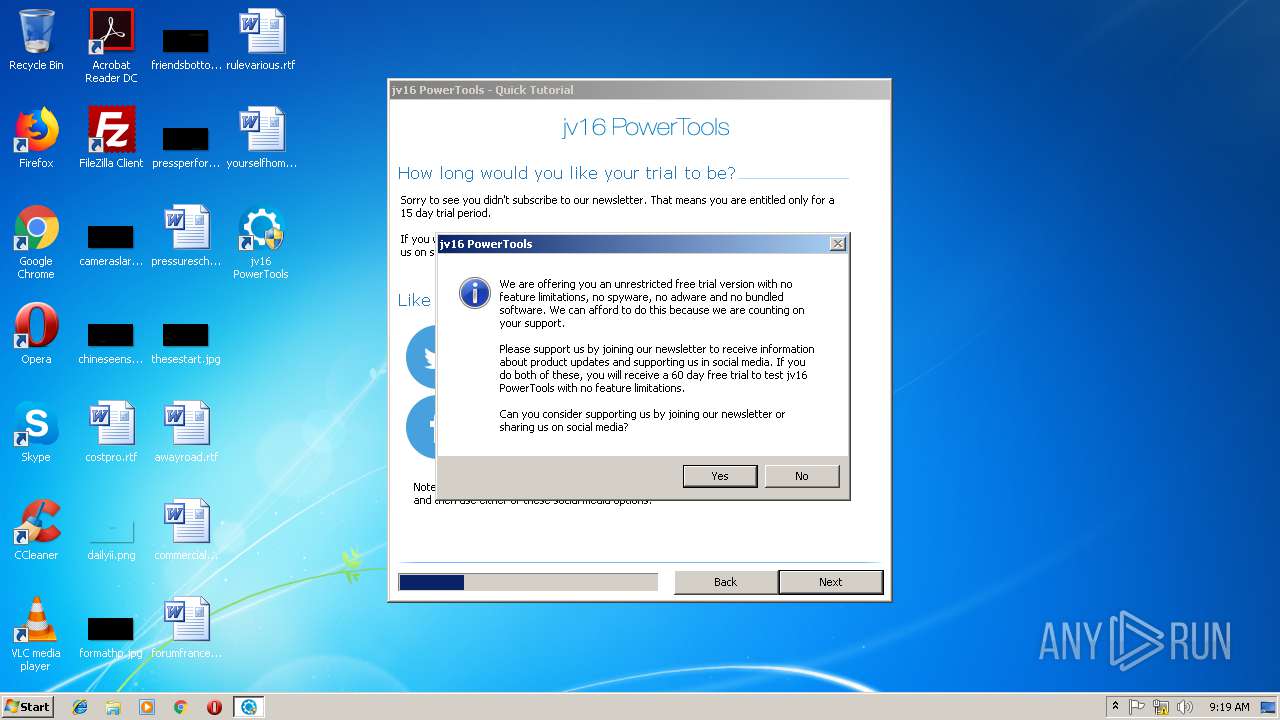Click the volume speaker tray icon
Viewport: 1280px width, 720px height.
(1185, 707)
